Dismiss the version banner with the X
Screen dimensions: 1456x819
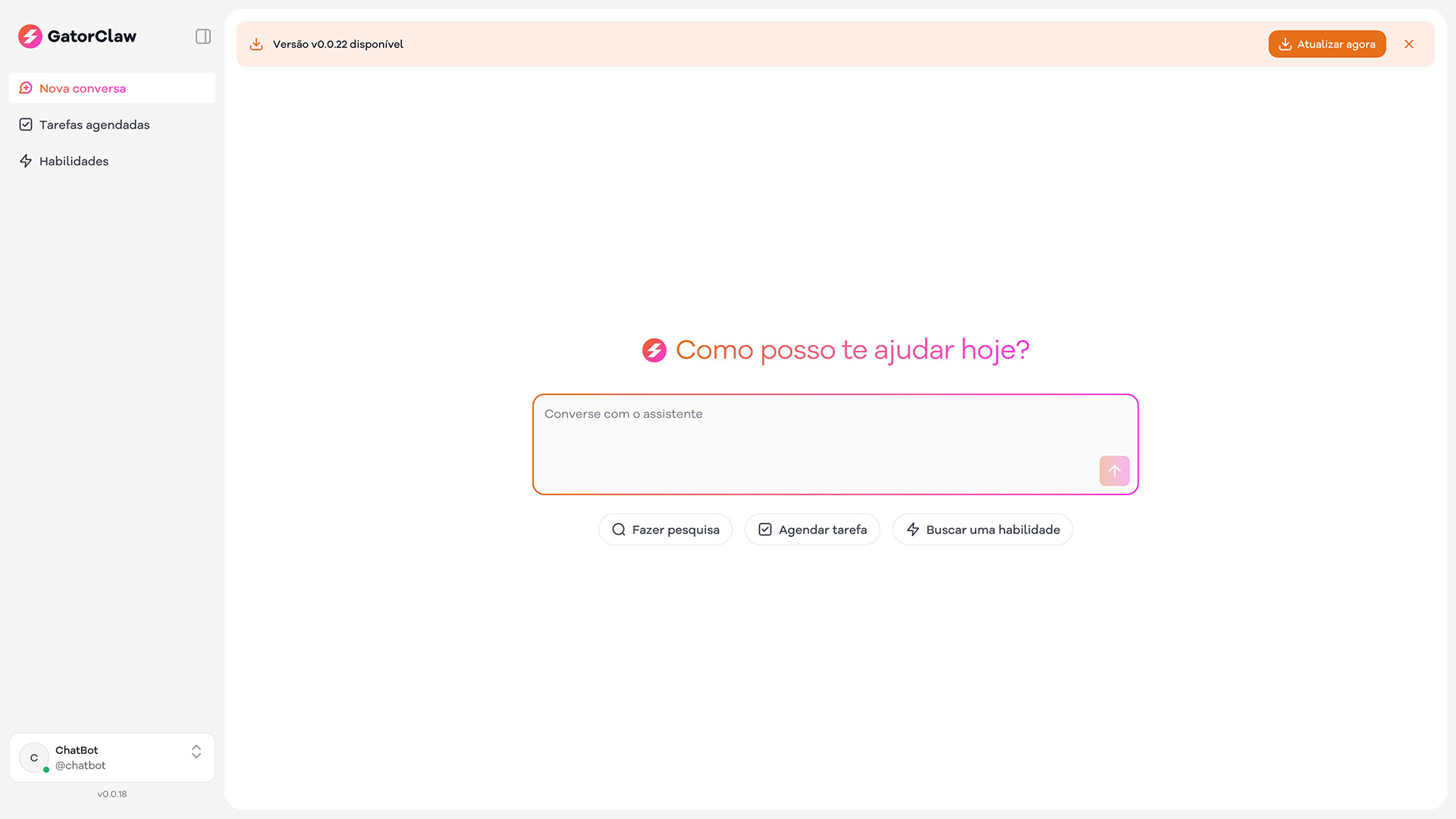tap(1409, 43)
